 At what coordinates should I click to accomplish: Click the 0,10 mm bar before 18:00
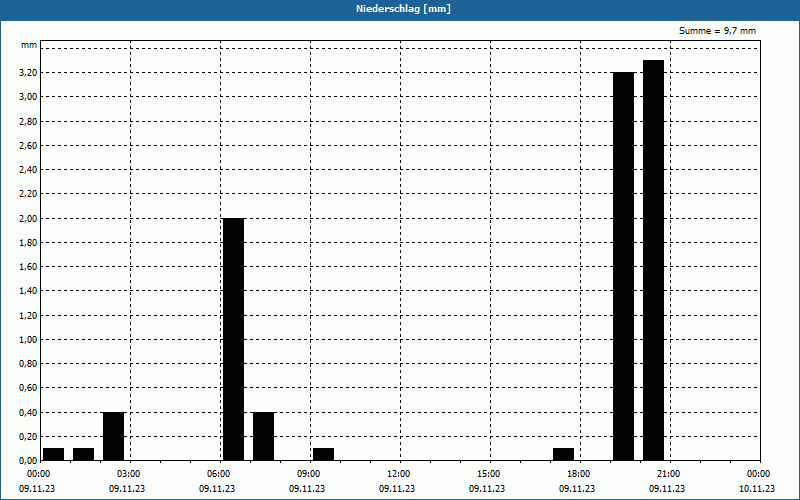tap(563, 454)
